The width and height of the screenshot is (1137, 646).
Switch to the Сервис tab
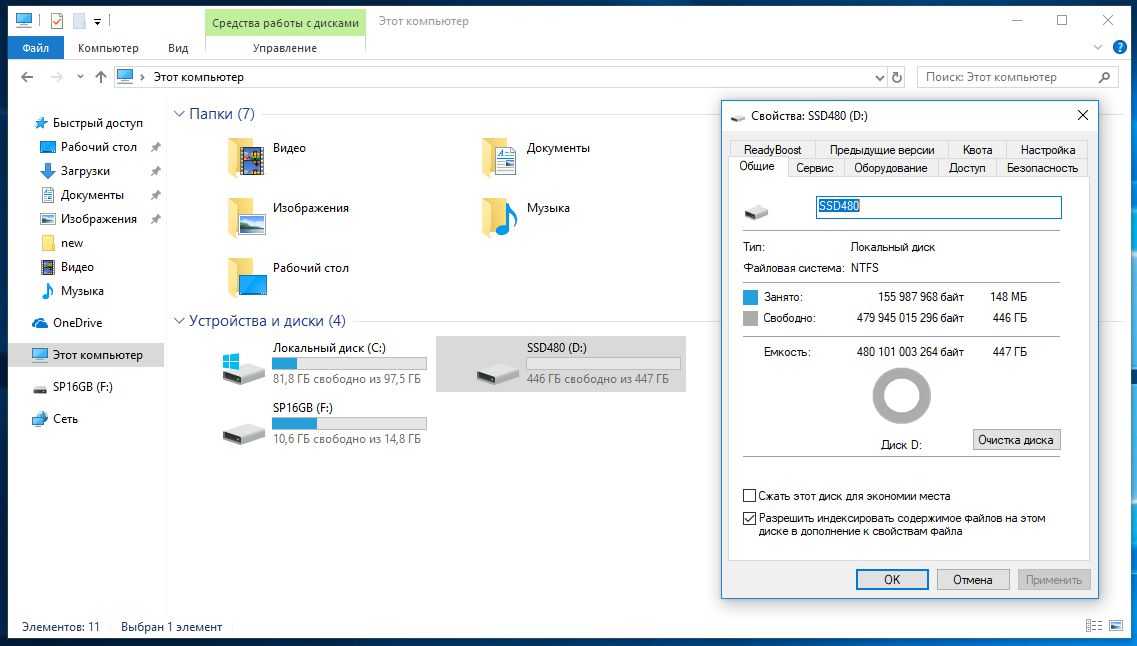815,168
